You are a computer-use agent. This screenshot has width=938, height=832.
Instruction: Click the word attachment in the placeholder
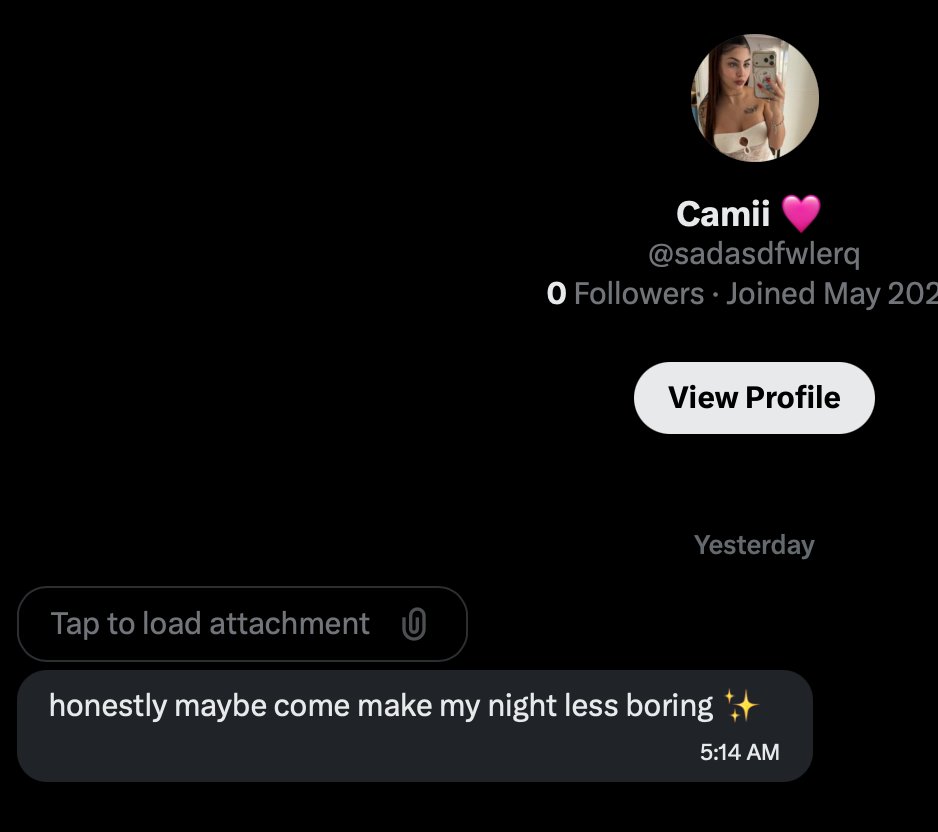point(290,624)
